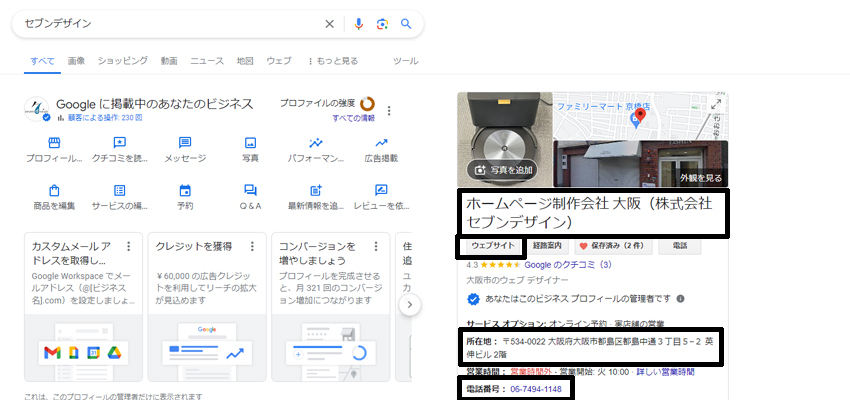This screenshot has width=850, height=400.
Task: Open the パフォーマンス performance icon
Action: tap(315, 143)
